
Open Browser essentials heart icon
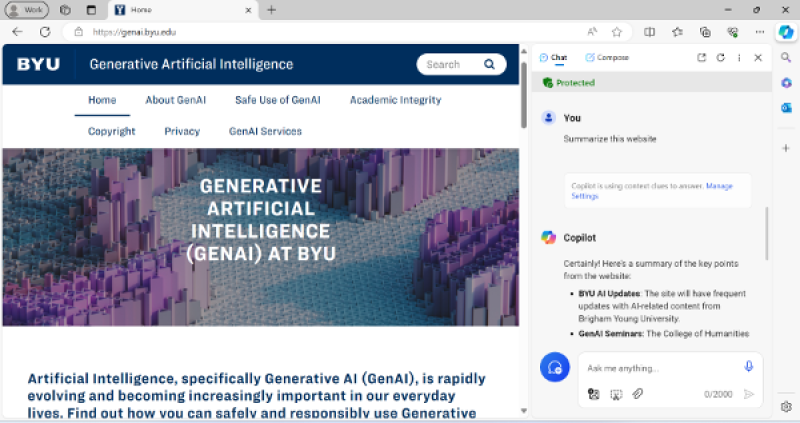point(733,32)
